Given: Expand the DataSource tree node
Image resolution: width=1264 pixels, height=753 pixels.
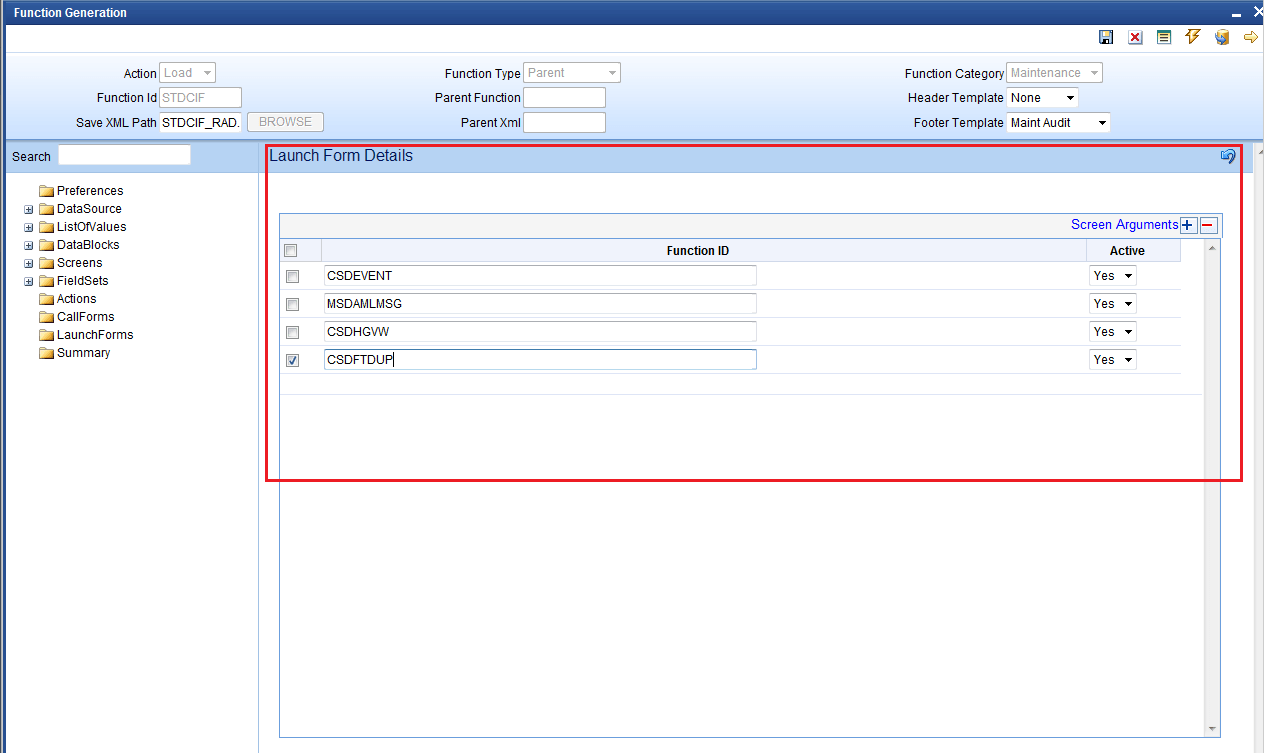Looking at the screenshot, I should 29,209.
